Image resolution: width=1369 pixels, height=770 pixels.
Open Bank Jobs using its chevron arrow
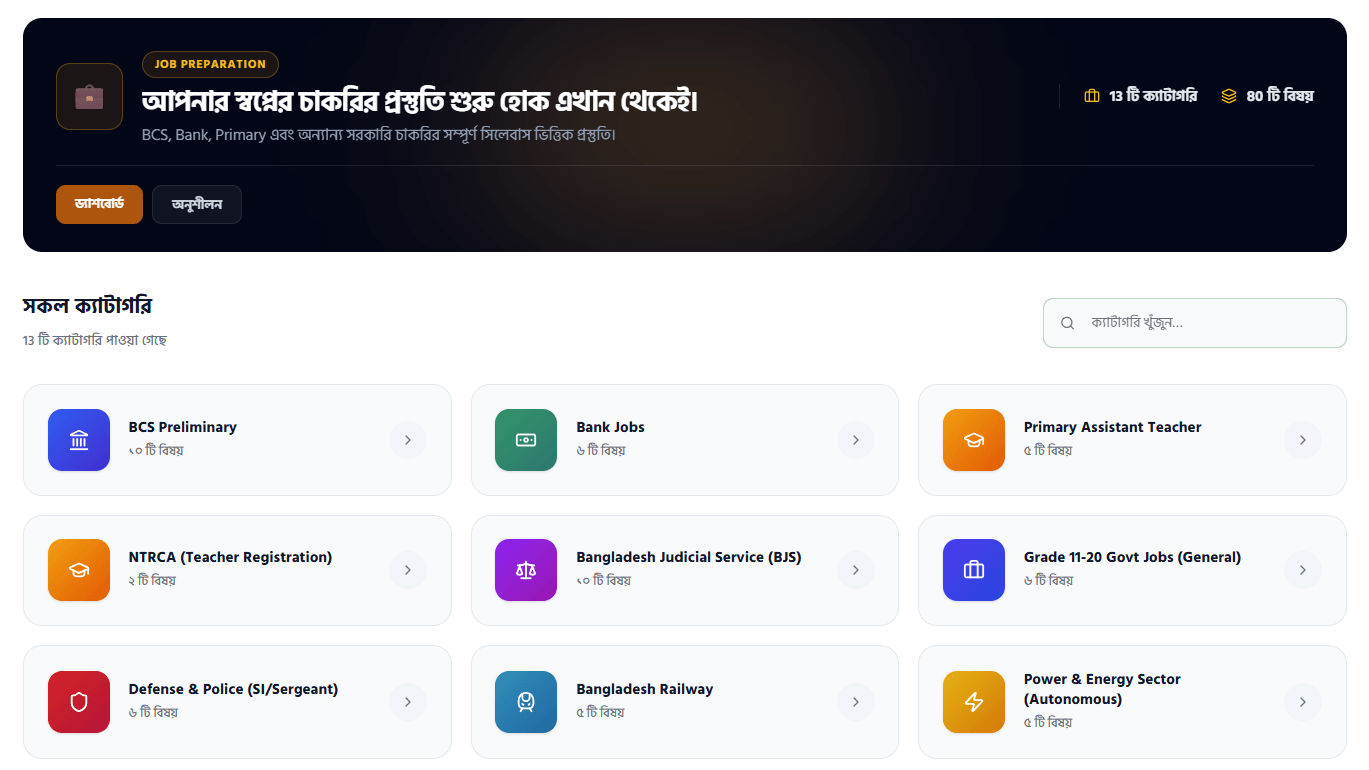point(856,440)
